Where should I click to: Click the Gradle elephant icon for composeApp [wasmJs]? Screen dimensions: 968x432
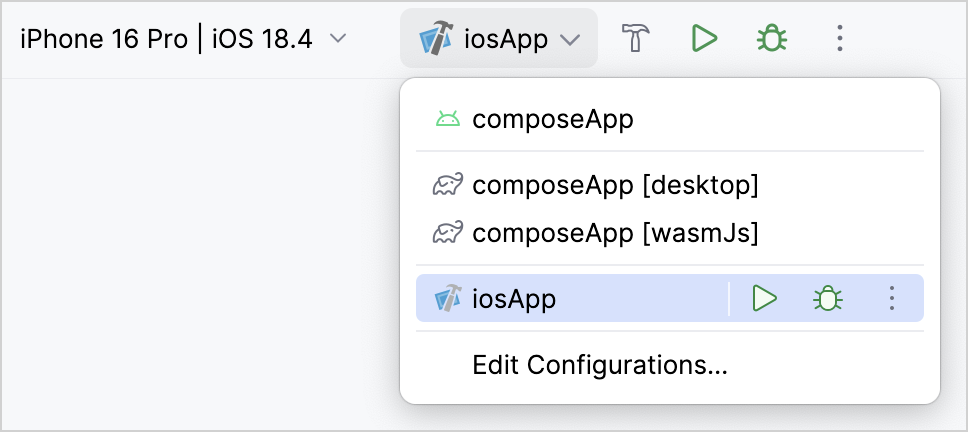click(x=447, y=233)
